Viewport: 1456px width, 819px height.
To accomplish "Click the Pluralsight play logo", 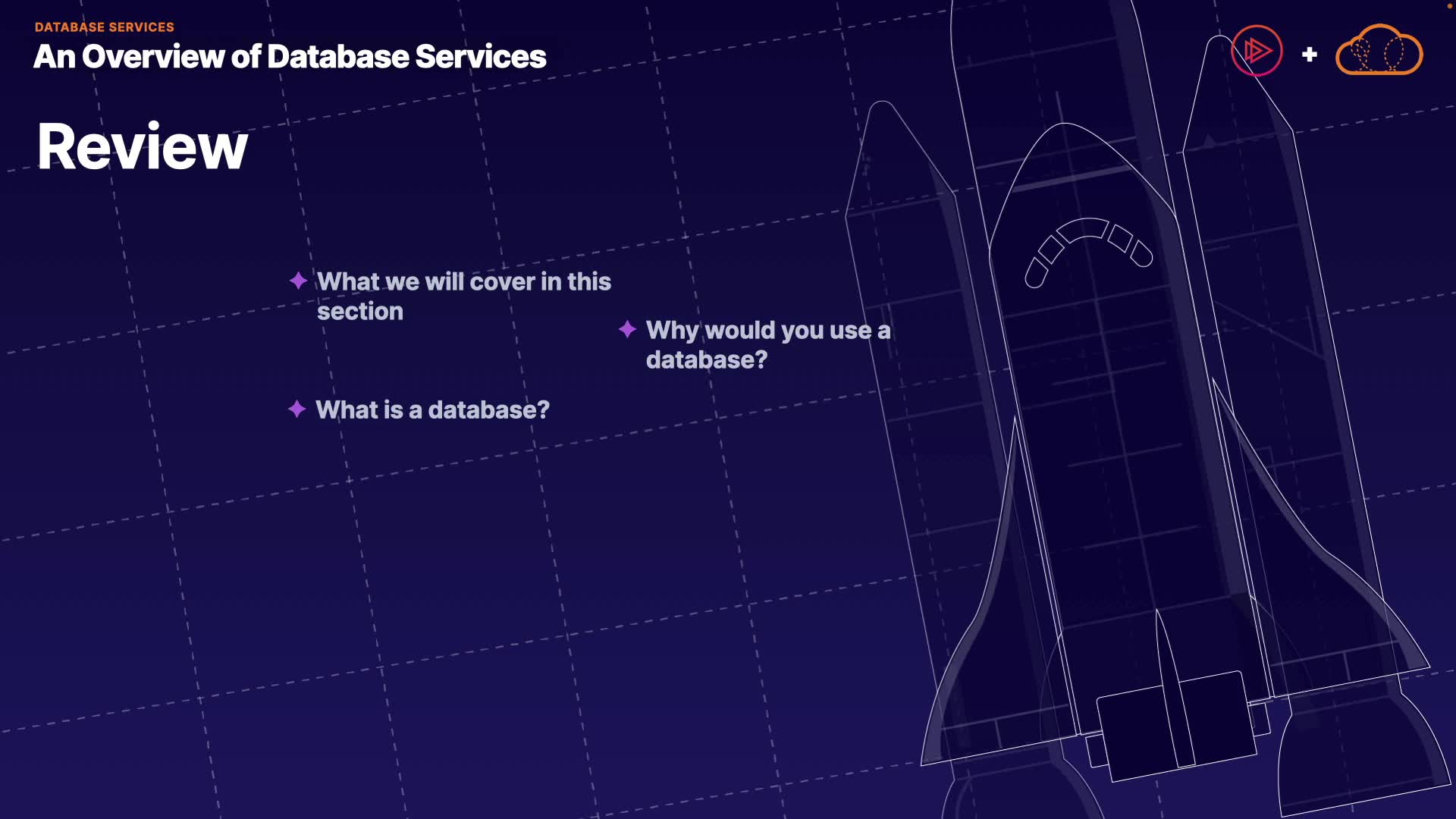I will click(1257, 51).
